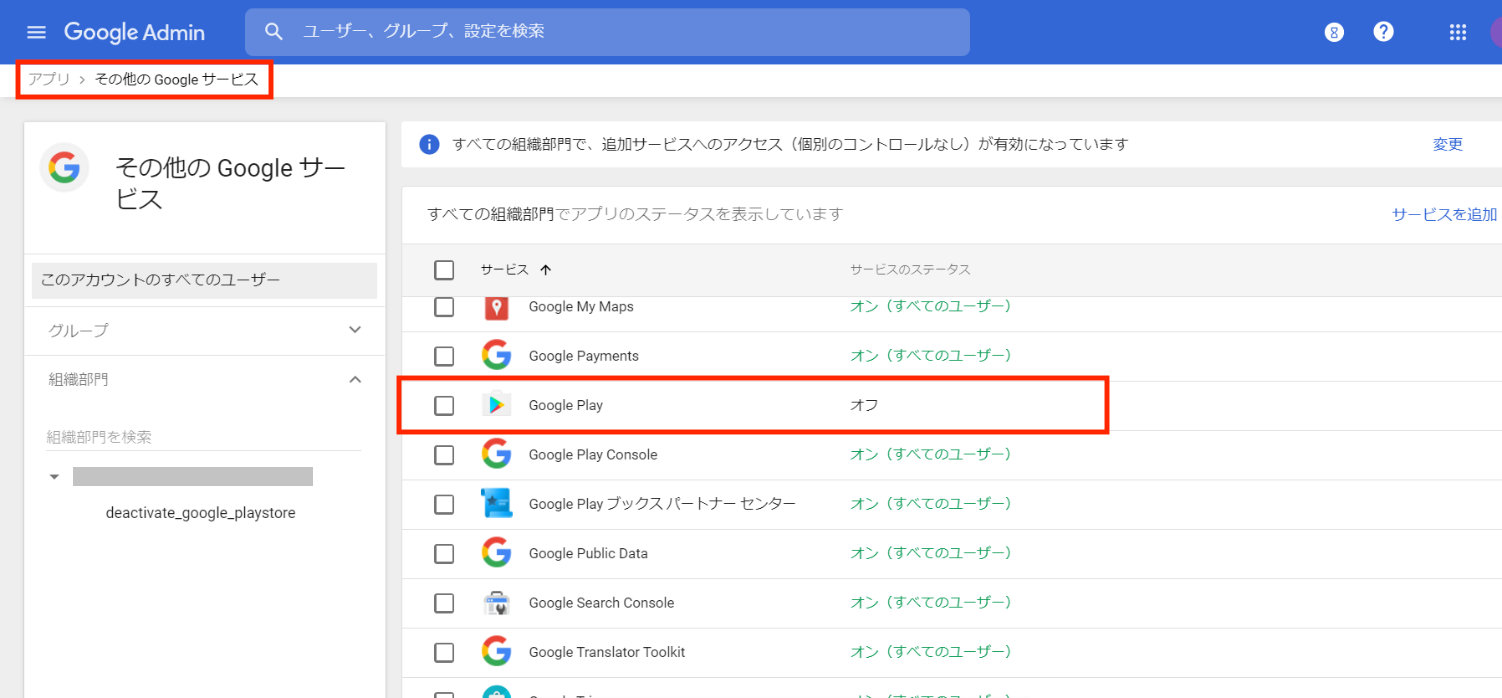Check the Play ブックス パートナー センター checkbox
Viewport: 1502px width, 698px height.
(444, 504)
